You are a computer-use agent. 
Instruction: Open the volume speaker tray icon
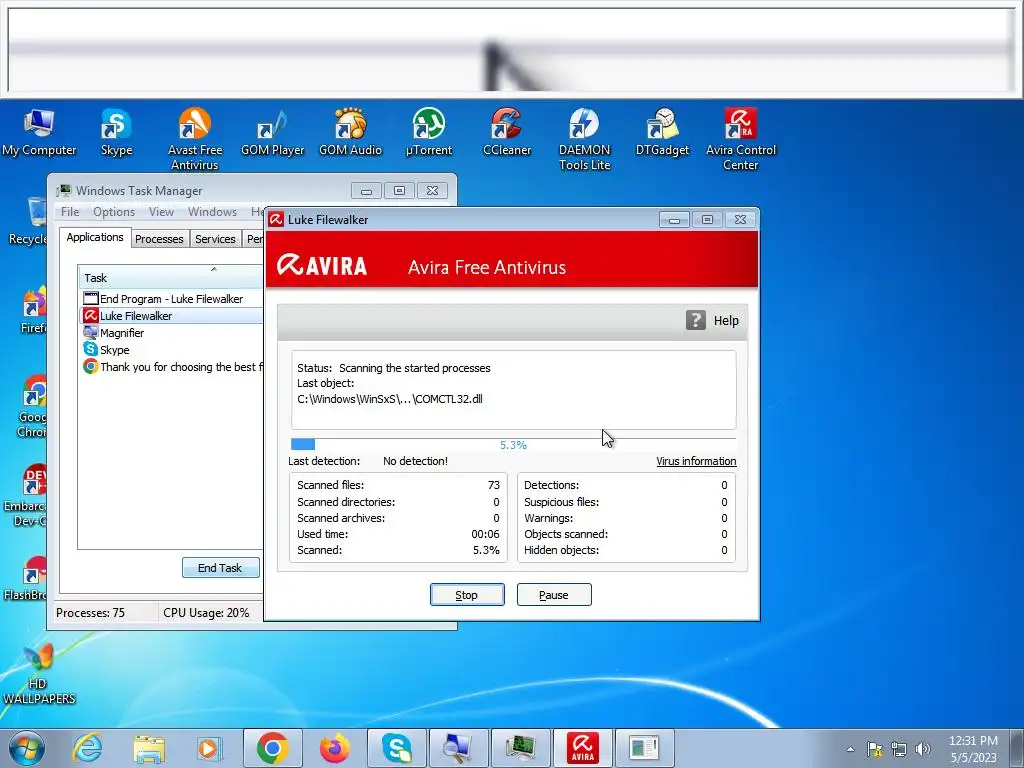(923, 749)
